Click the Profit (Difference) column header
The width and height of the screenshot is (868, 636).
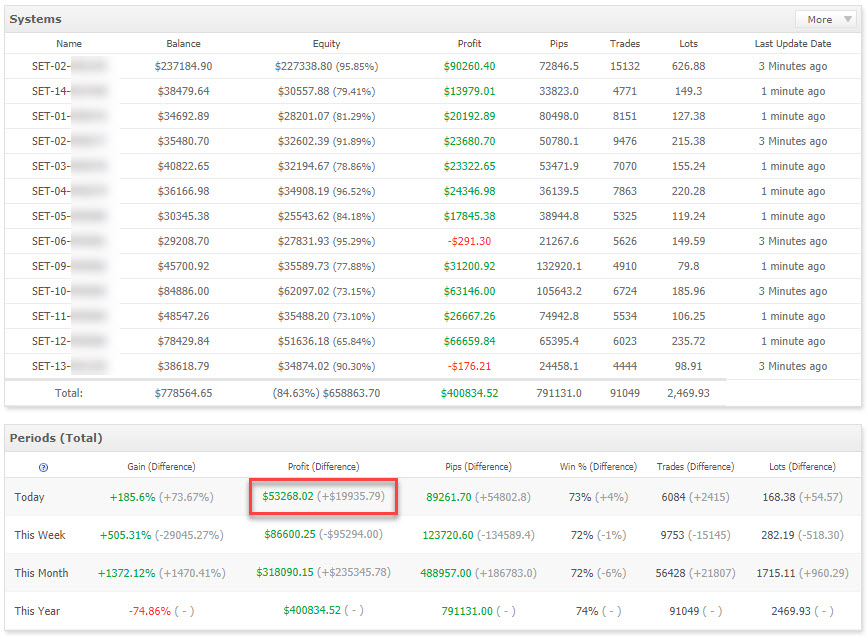pyautogui.click(x=323, y=467)
